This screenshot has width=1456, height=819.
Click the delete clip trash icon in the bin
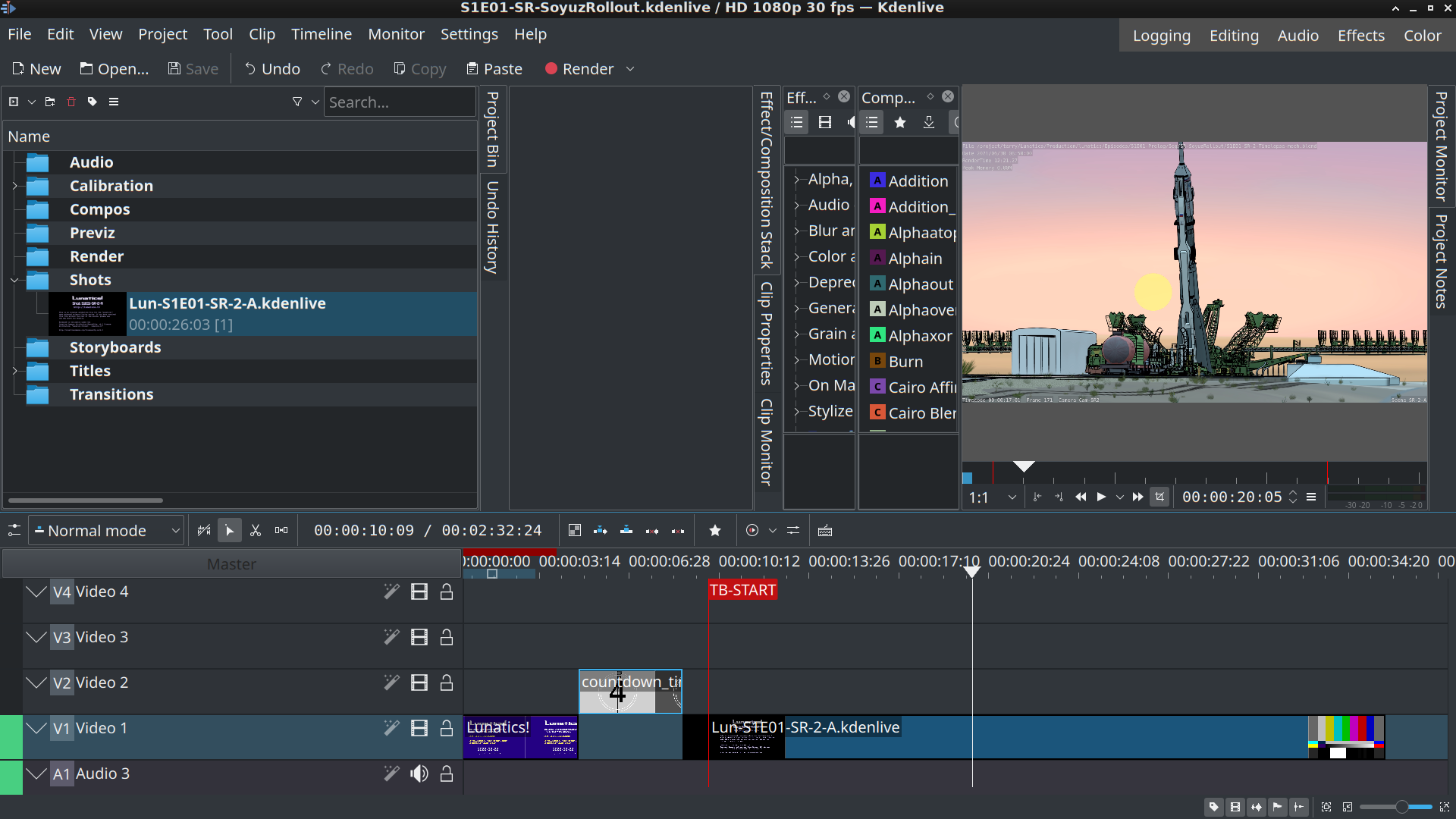(71, 102)
